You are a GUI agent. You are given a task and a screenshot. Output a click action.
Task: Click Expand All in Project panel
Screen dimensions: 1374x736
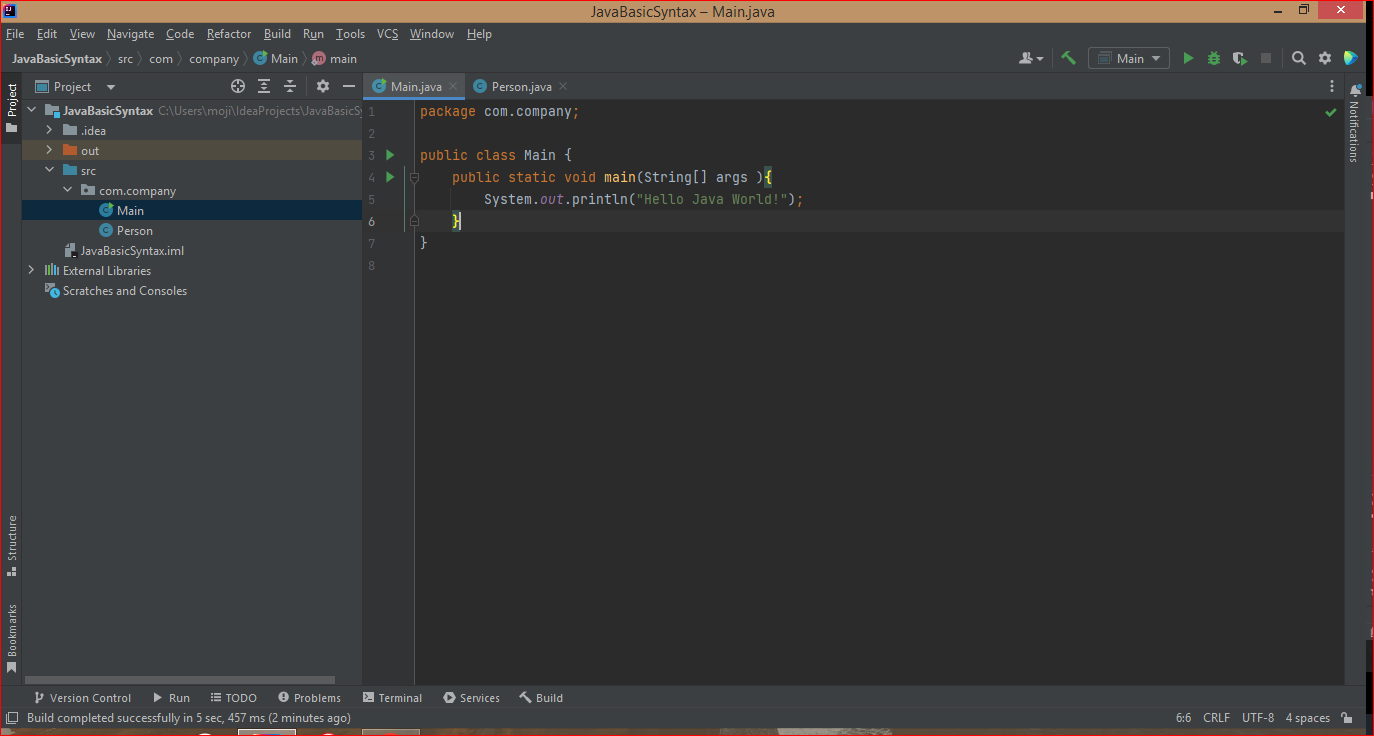pos(264,86)
